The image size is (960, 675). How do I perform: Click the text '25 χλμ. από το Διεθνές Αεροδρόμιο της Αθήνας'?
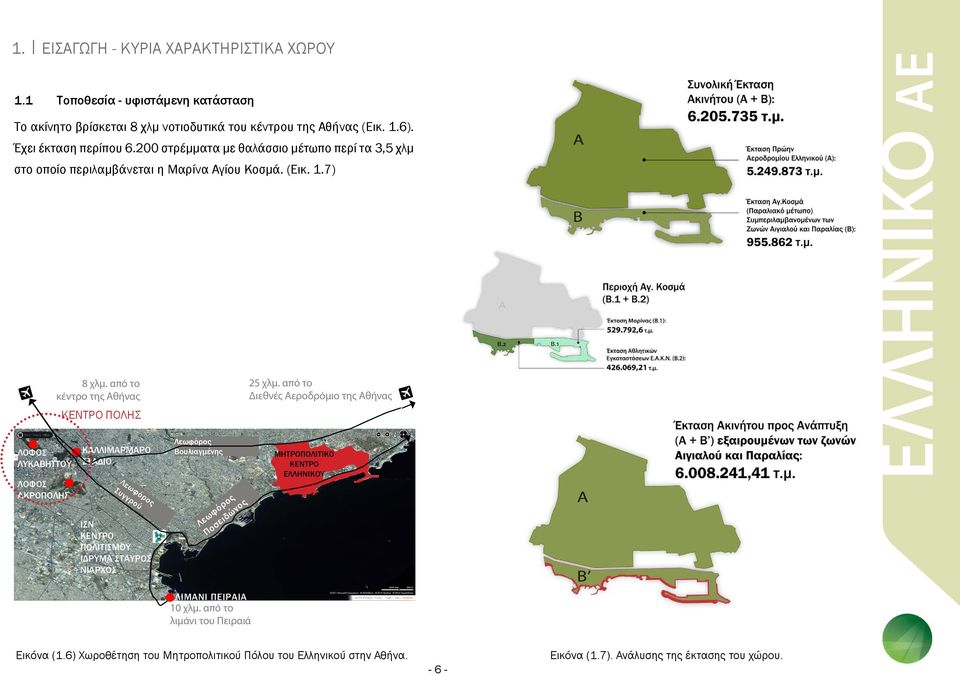tap(320, 390)
